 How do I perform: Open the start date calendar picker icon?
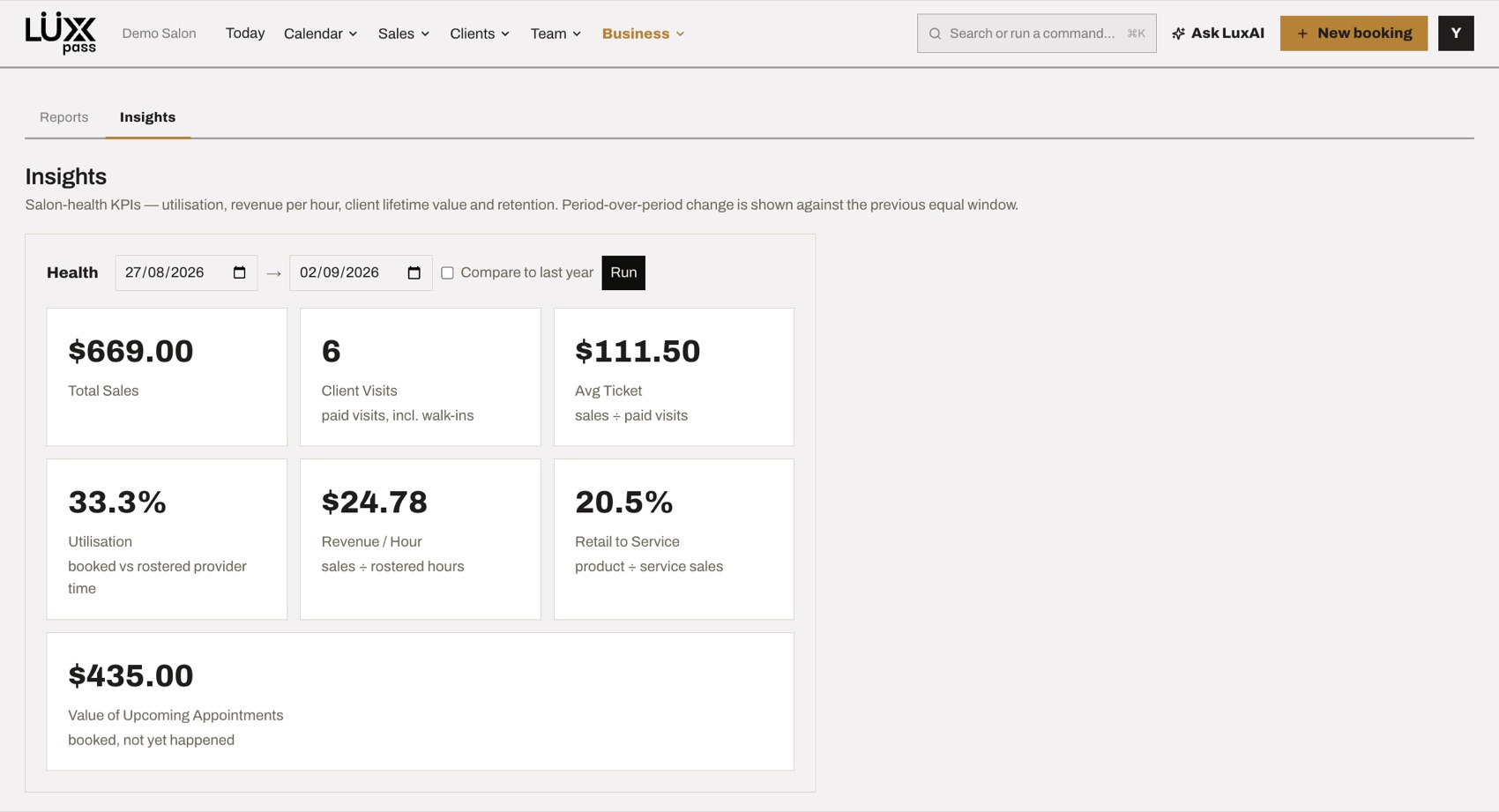(x=239, y=272)
